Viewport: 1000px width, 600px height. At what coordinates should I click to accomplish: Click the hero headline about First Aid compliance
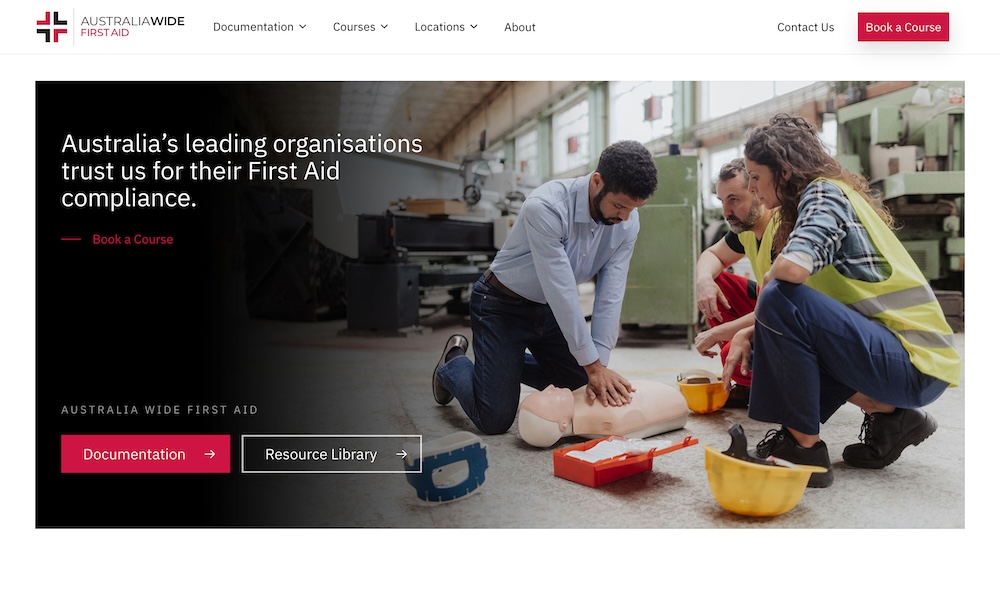242,171
